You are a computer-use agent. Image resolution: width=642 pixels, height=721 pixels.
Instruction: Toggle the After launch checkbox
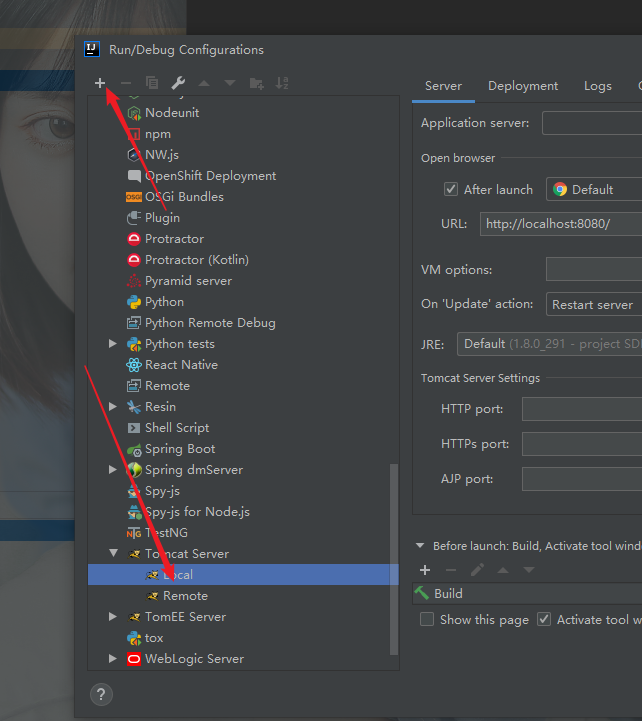point(451,189)
